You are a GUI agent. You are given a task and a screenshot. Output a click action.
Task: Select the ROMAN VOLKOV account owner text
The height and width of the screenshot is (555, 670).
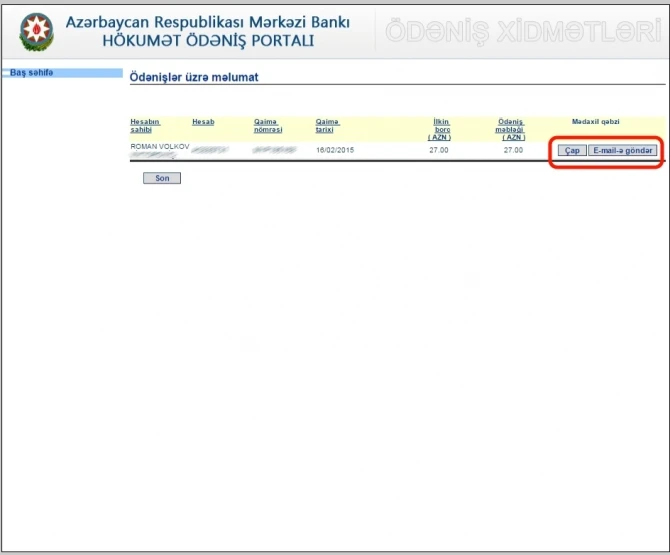tap(160, 147)
